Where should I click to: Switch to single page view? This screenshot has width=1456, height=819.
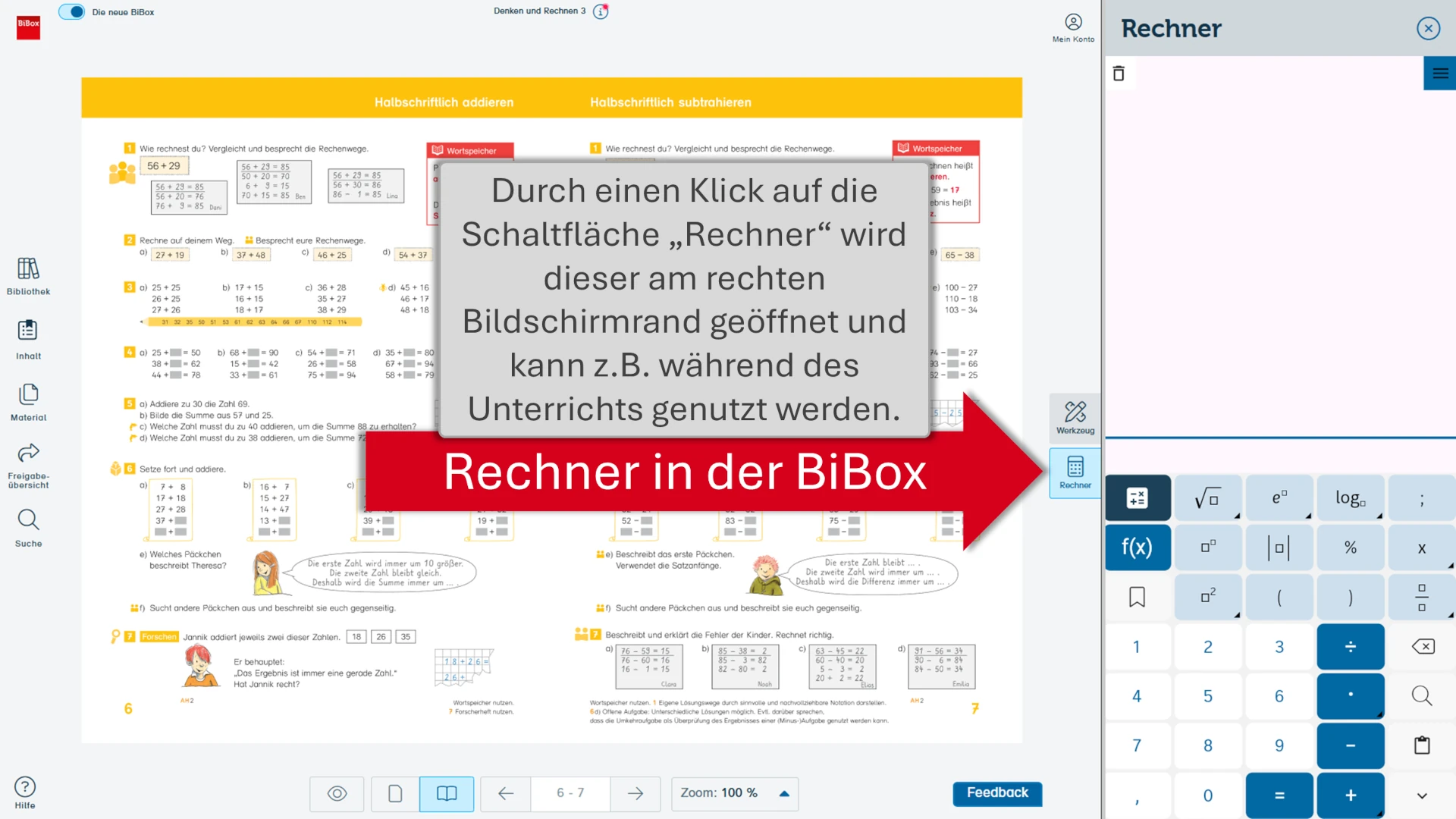pyautogui.click(x=394, y=793)
